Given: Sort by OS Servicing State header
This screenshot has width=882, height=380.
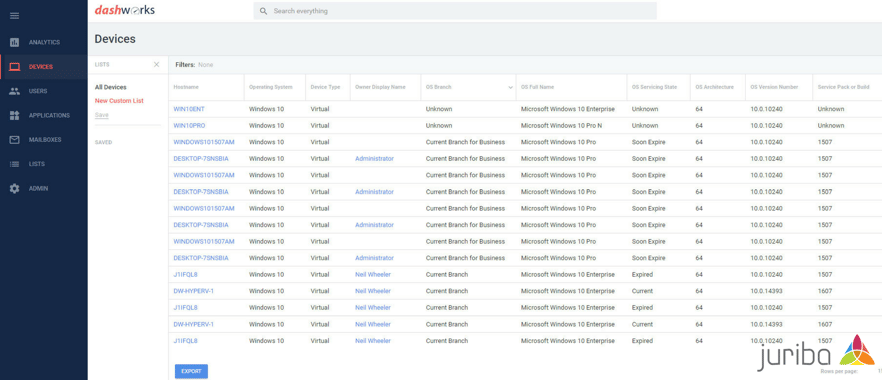Looking at the screenshot, I should pos(654,88).
